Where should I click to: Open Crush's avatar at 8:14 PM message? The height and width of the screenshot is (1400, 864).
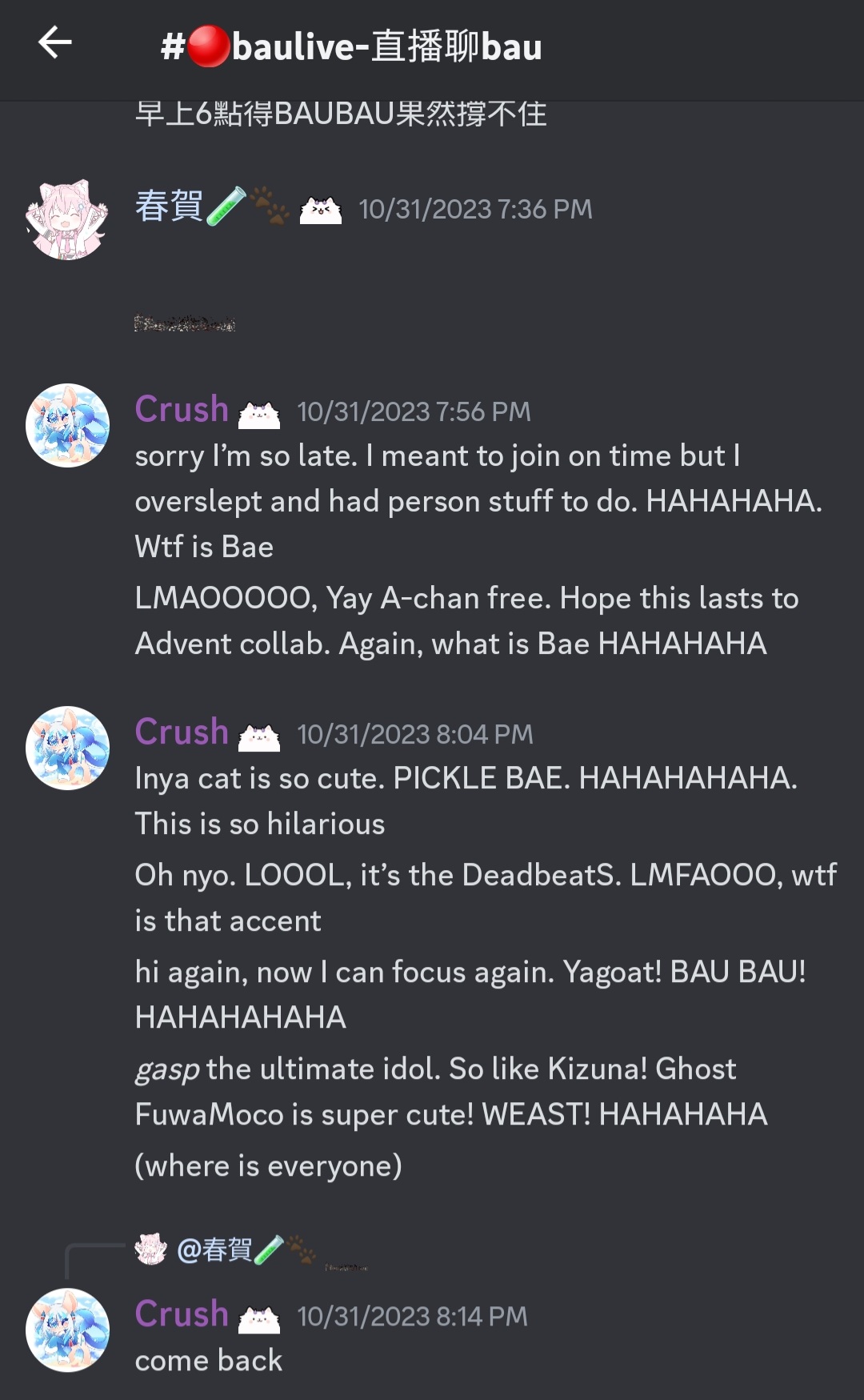pos(67,1330)
